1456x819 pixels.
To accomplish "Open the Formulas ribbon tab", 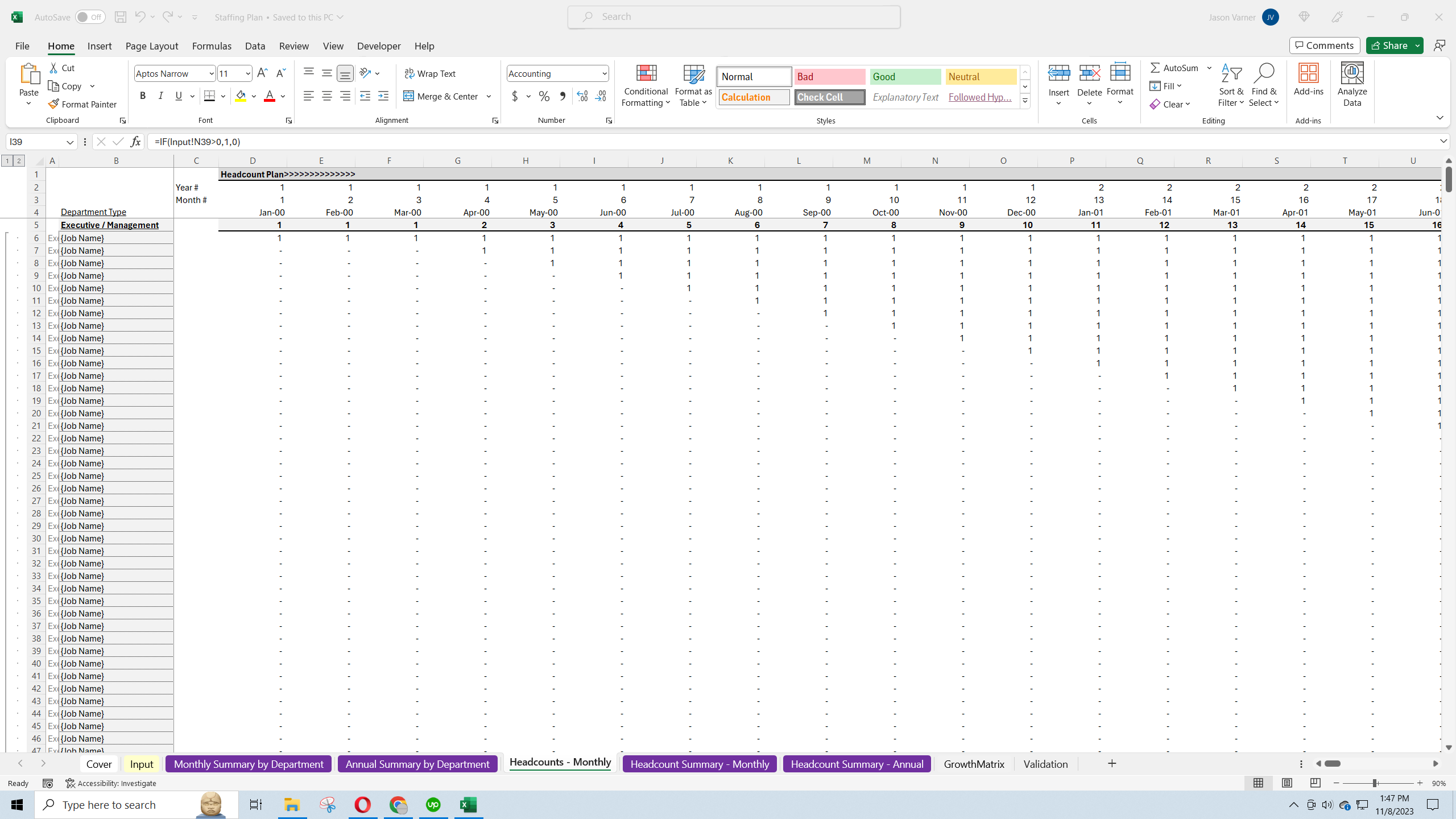I will pyautogui.click(x=212, y=46).
